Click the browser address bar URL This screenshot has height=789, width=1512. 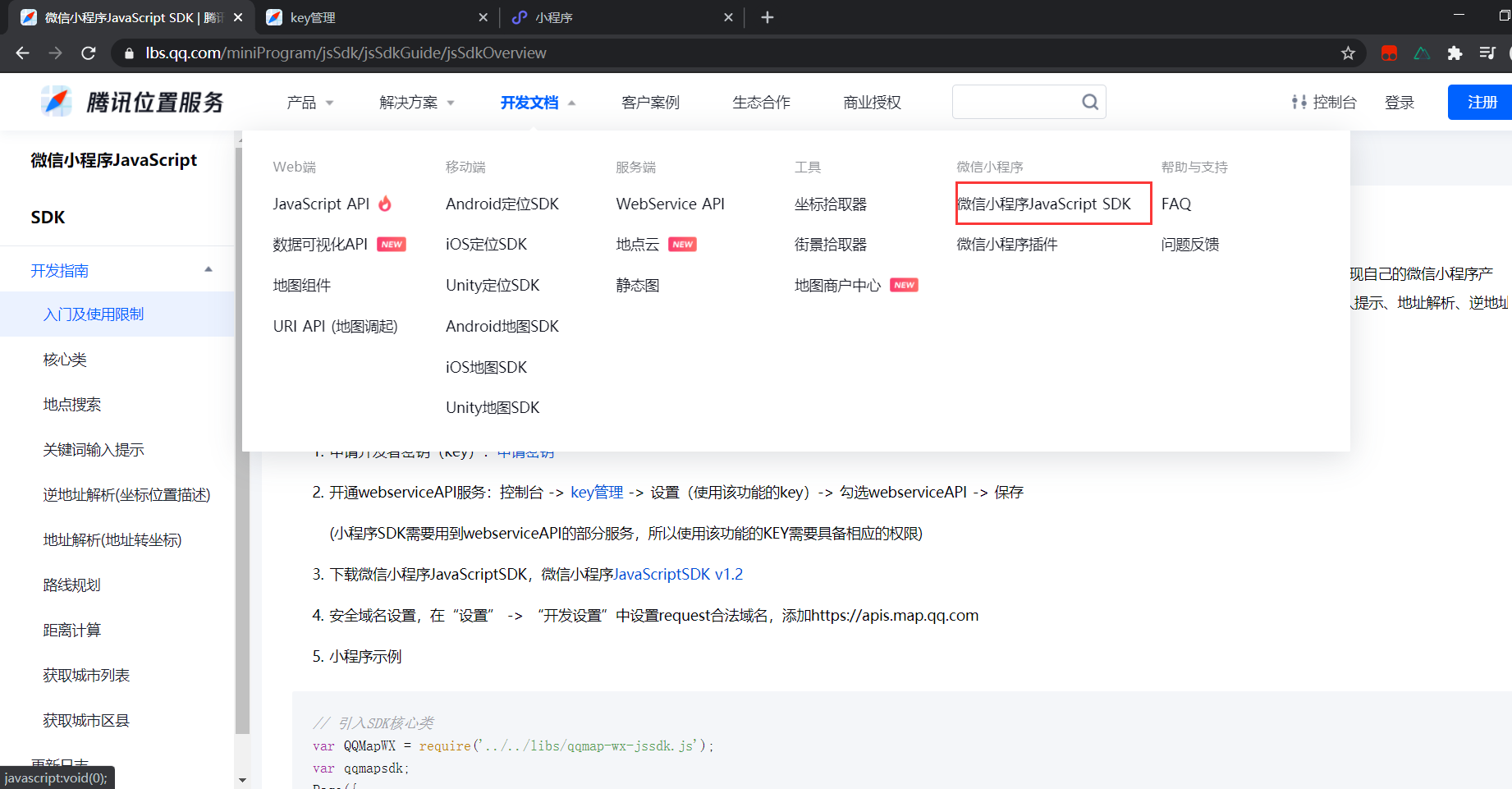coord(346,53)
